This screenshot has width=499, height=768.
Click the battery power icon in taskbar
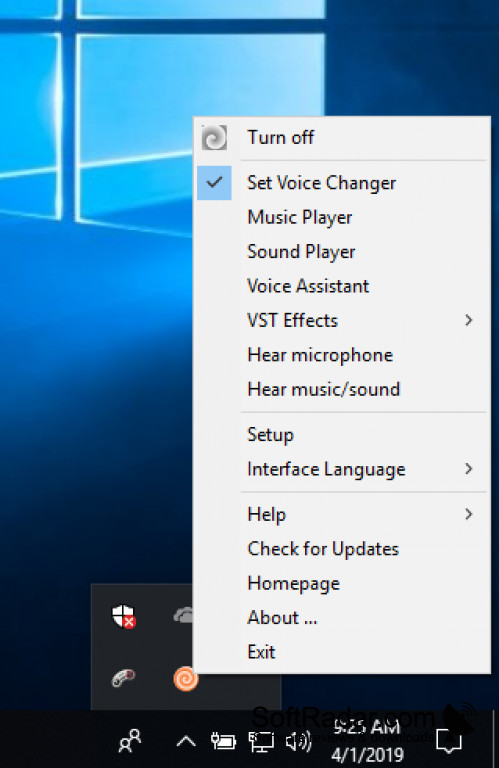click(x=223, y=742)
